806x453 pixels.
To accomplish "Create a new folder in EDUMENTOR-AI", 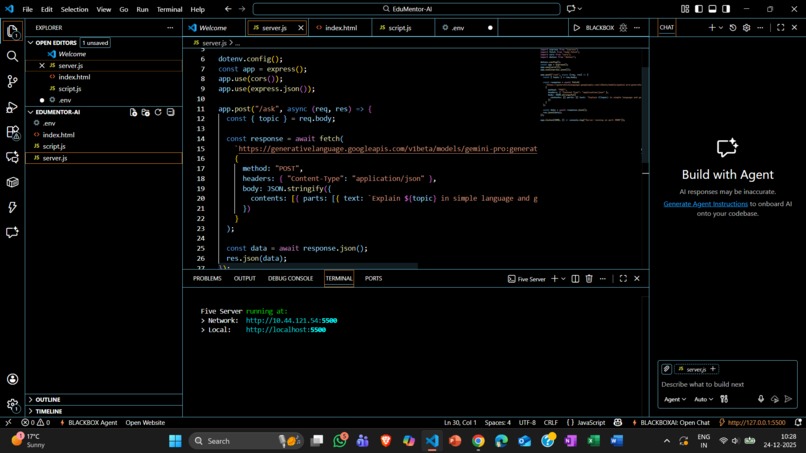I will 145,112.
